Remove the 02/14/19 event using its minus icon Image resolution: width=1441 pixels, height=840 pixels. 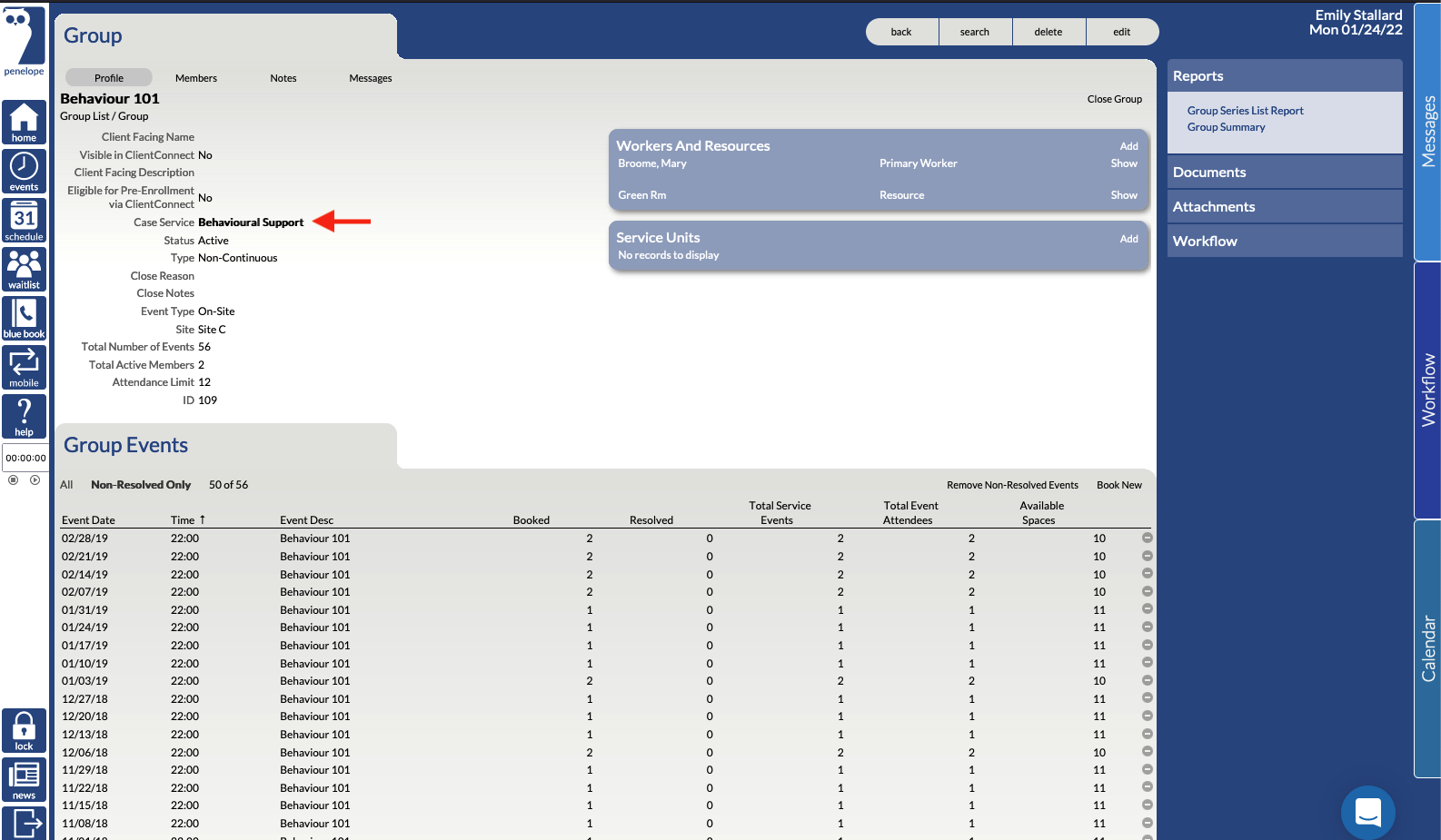pyautogui.click(x=1148, y=573)
